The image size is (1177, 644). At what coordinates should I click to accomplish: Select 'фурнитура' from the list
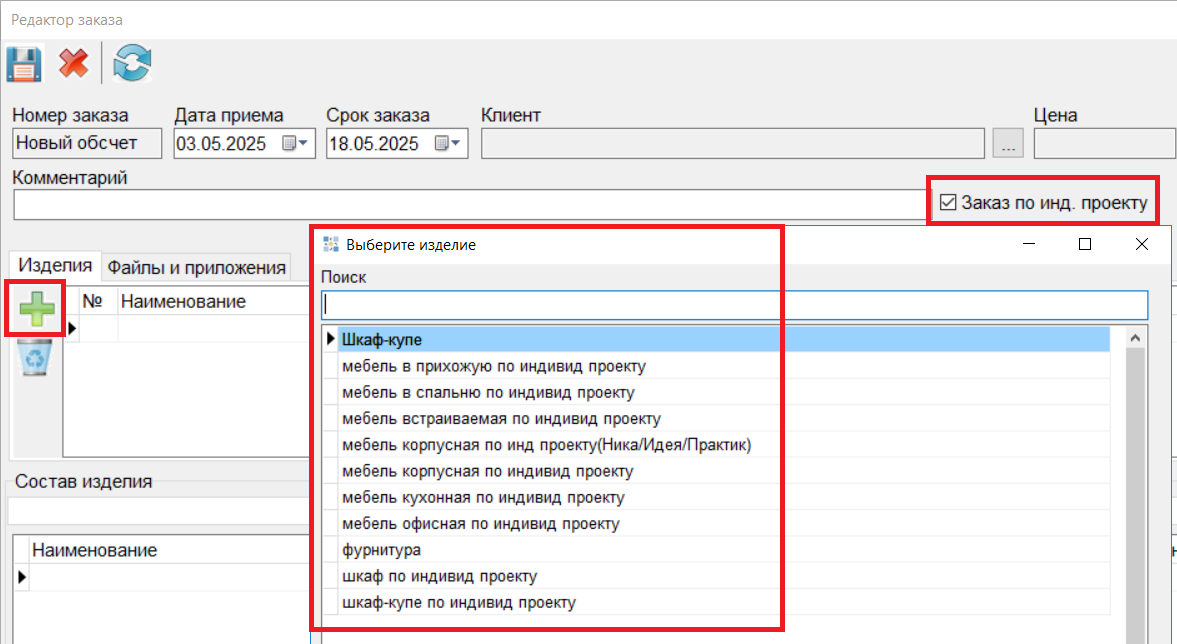382,550
